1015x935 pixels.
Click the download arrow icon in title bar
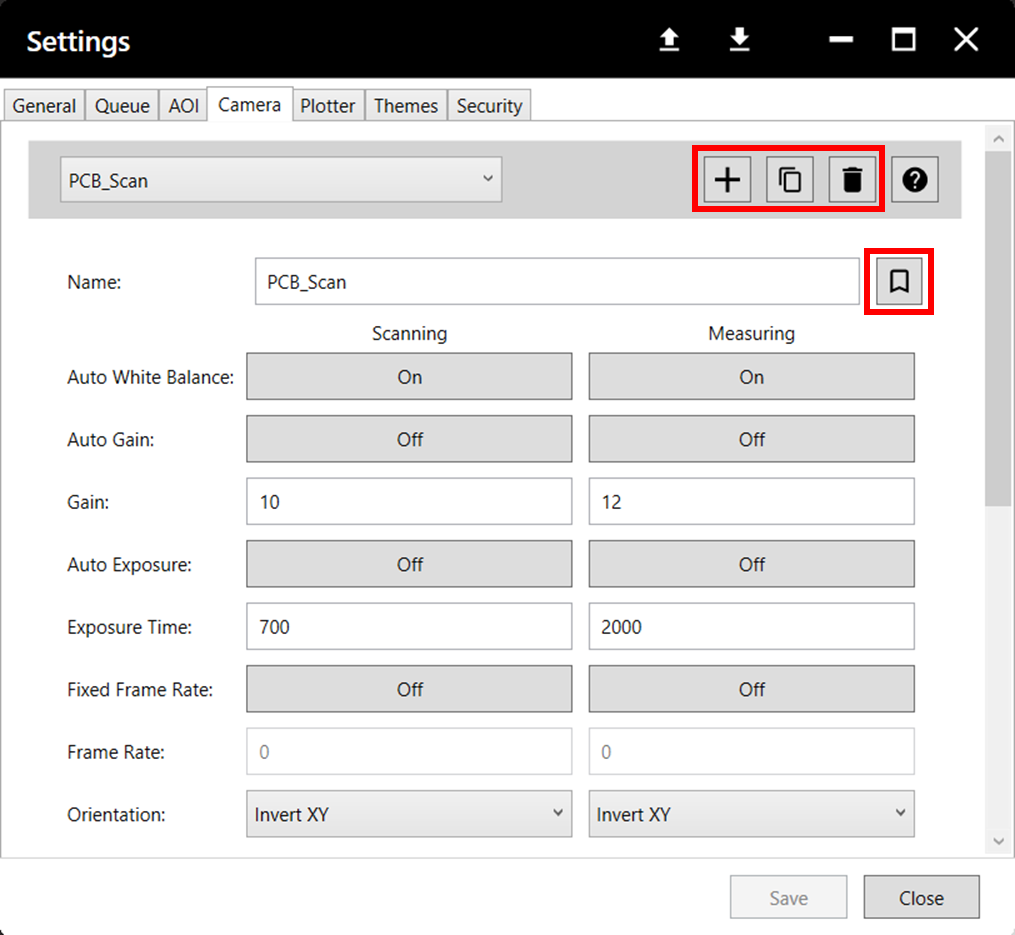click(739, 39)
